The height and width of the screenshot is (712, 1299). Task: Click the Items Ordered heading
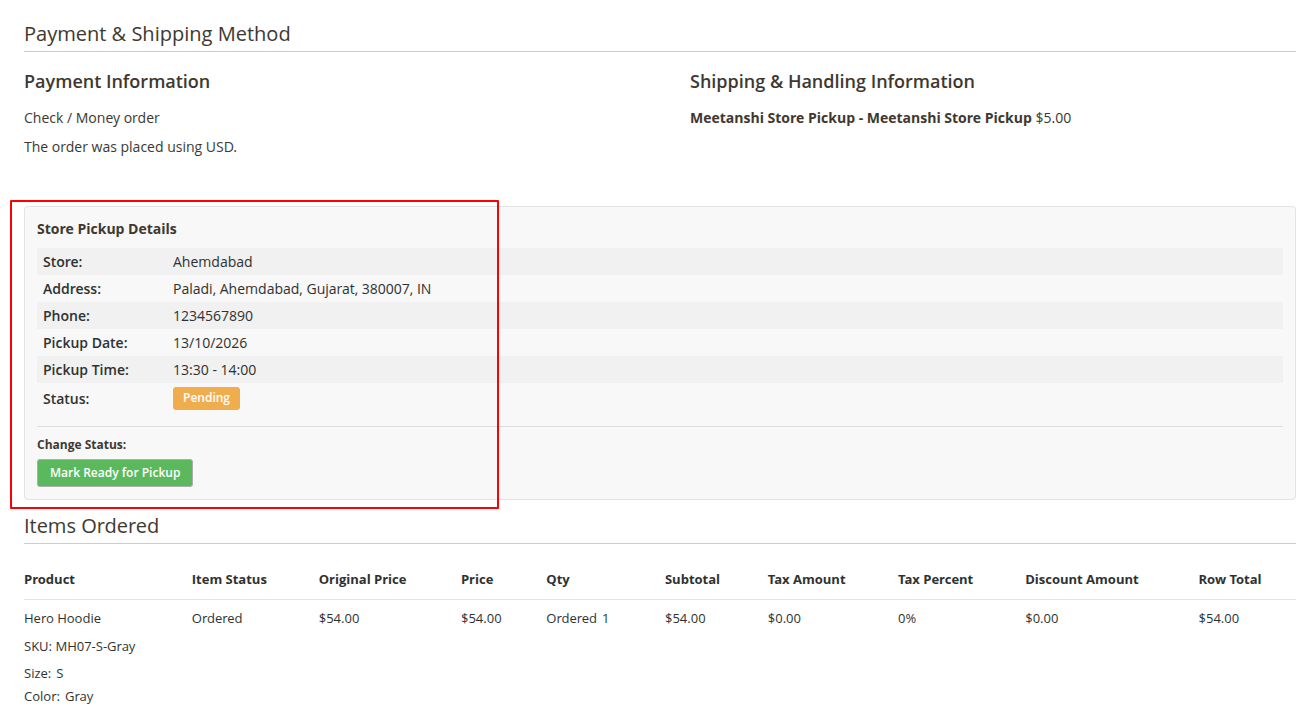click(x=91, y=526)
